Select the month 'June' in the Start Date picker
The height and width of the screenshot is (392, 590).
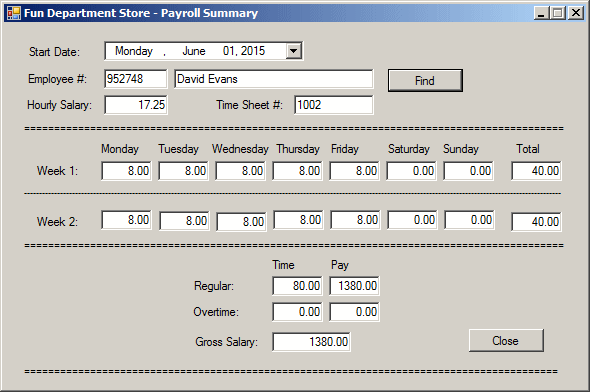tap(194, 51)
